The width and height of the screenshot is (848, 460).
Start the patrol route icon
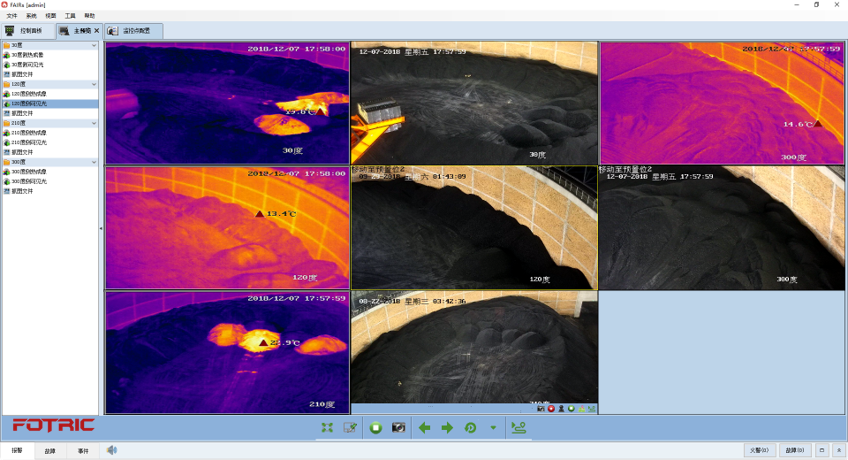point(519,428)
